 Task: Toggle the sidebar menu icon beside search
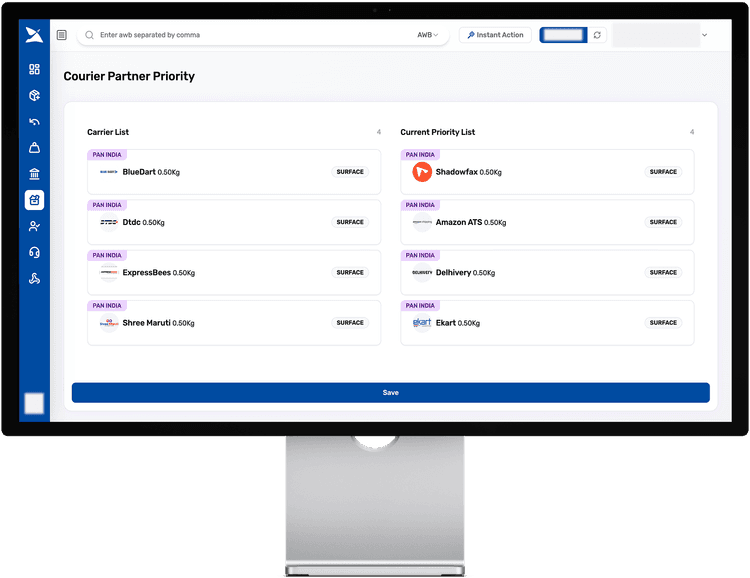[62, 35]
